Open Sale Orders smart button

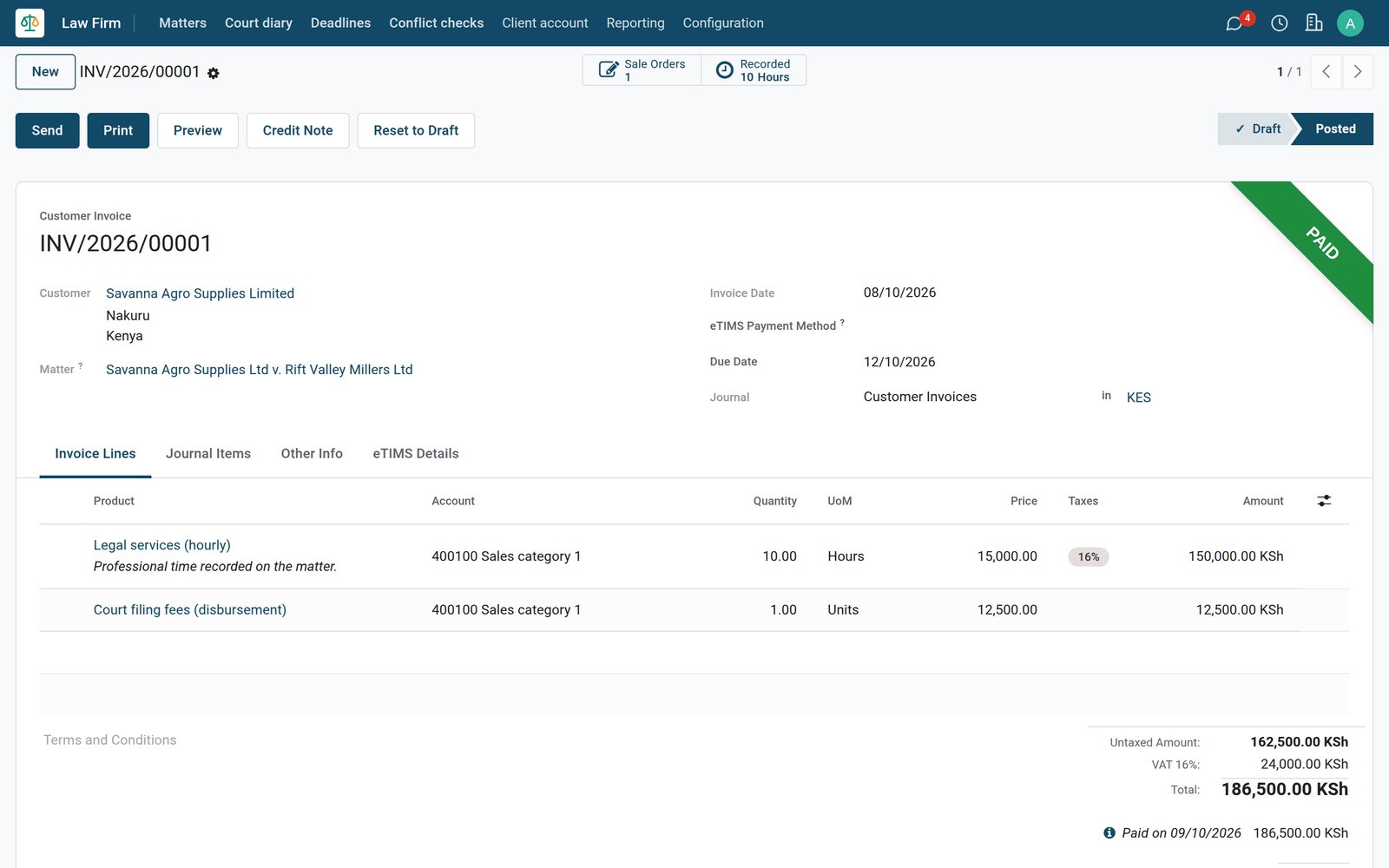coord(642,70)
